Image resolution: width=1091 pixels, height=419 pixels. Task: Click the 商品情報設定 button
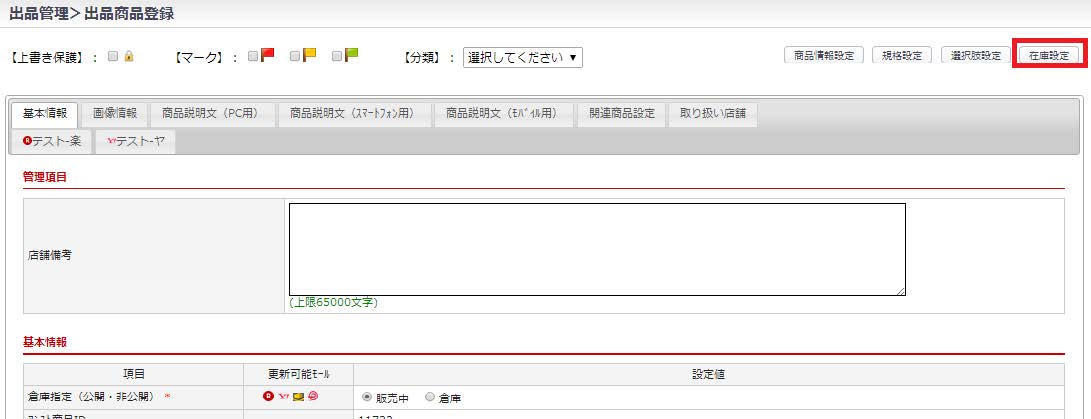point(824,56)
